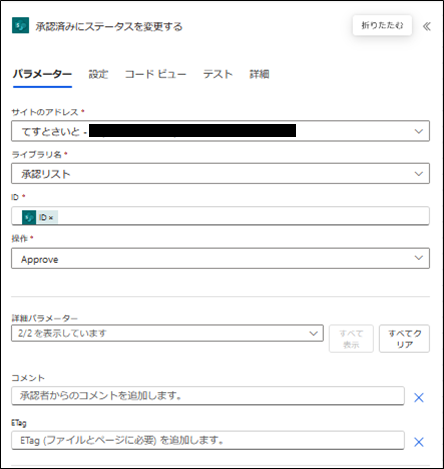Click the すべてクリア button

point(404,339)
